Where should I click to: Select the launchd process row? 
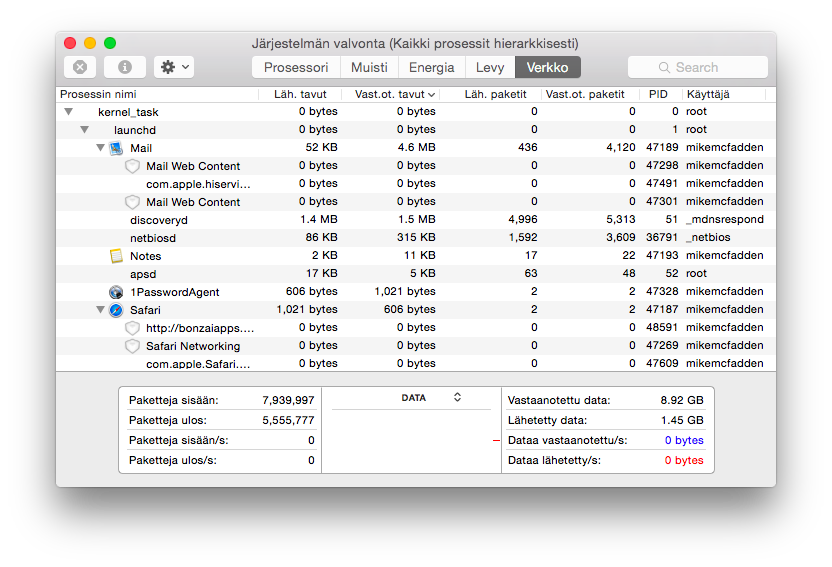(x=416, y=130)
